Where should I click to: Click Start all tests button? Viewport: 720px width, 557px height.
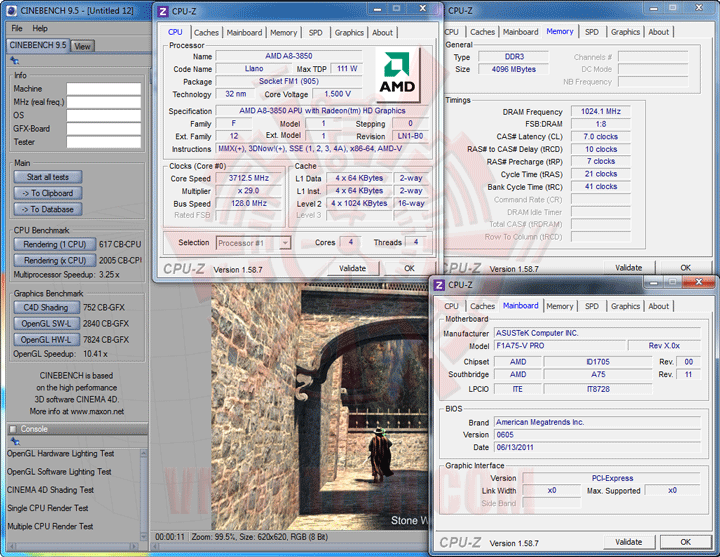point(48,177)
